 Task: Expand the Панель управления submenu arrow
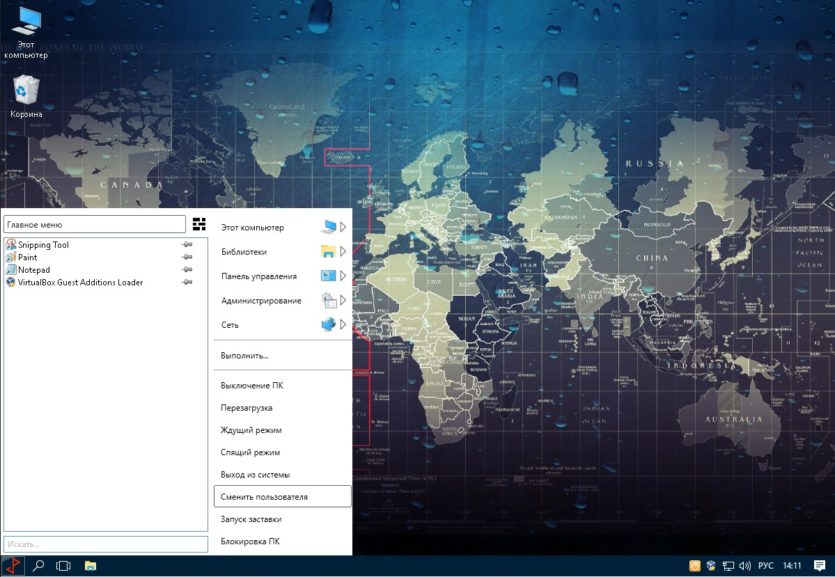[343, 276]
